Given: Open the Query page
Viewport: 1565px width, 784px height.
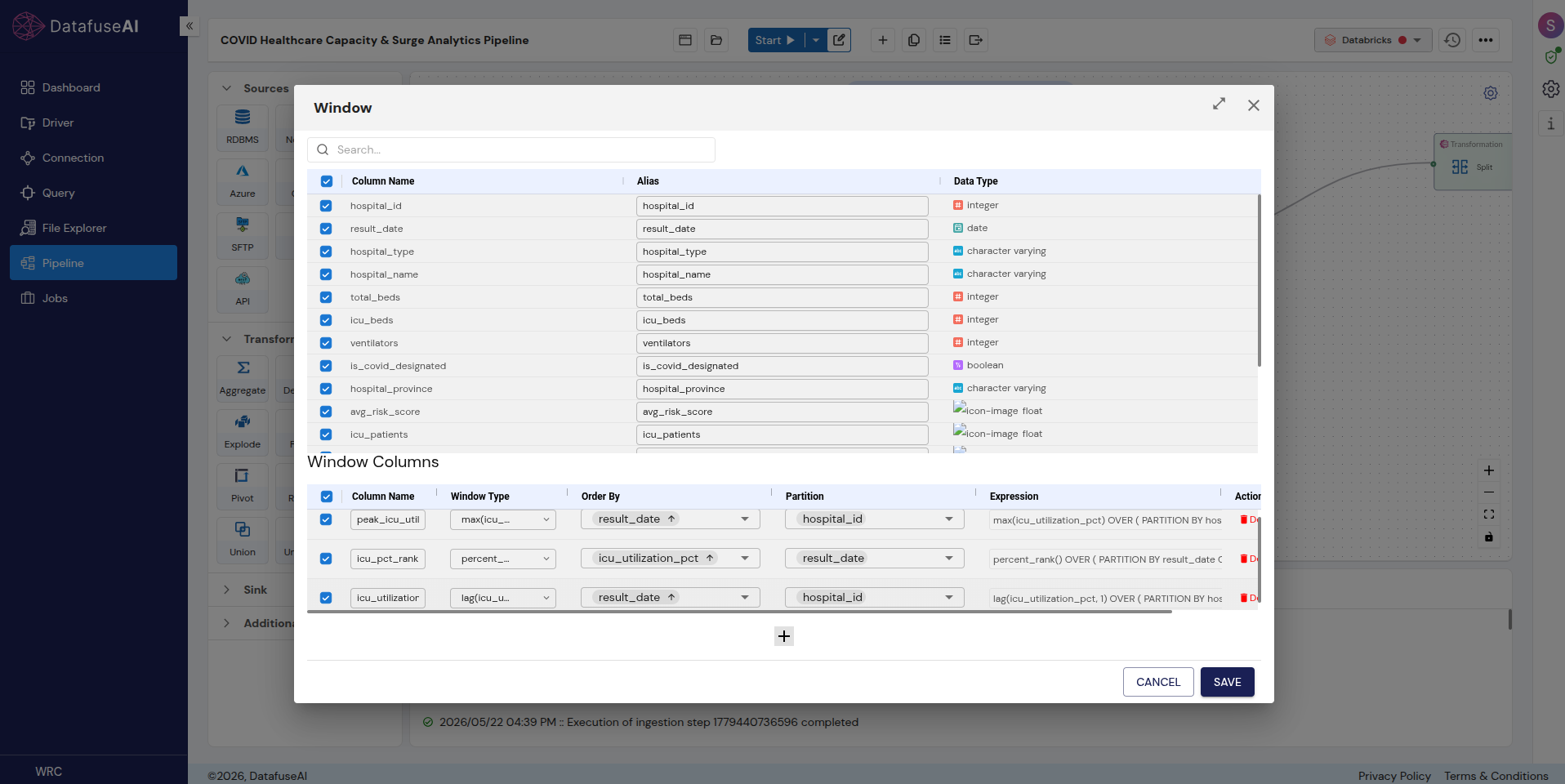Looking at the screenshot, I should click(x=93, y=193).
